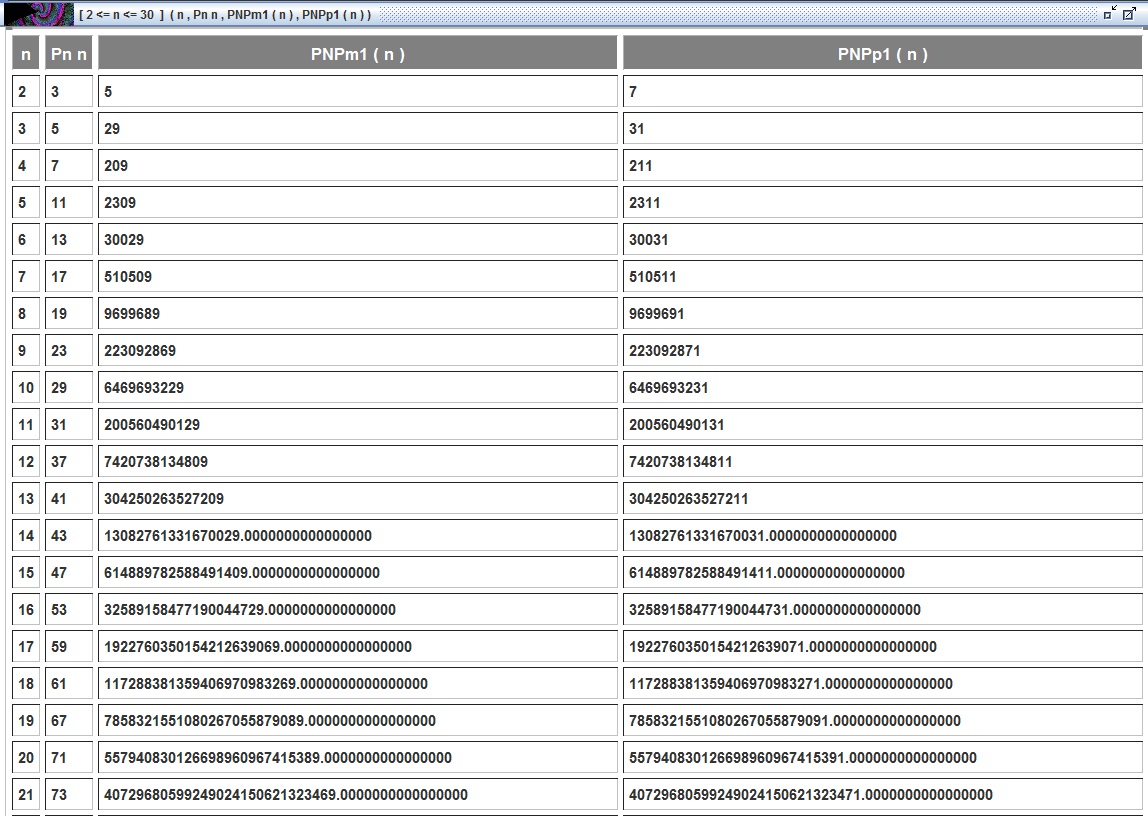Select the cell beginning 32589158477190044729
This screenshot has height=816, width=1148.
358,610
